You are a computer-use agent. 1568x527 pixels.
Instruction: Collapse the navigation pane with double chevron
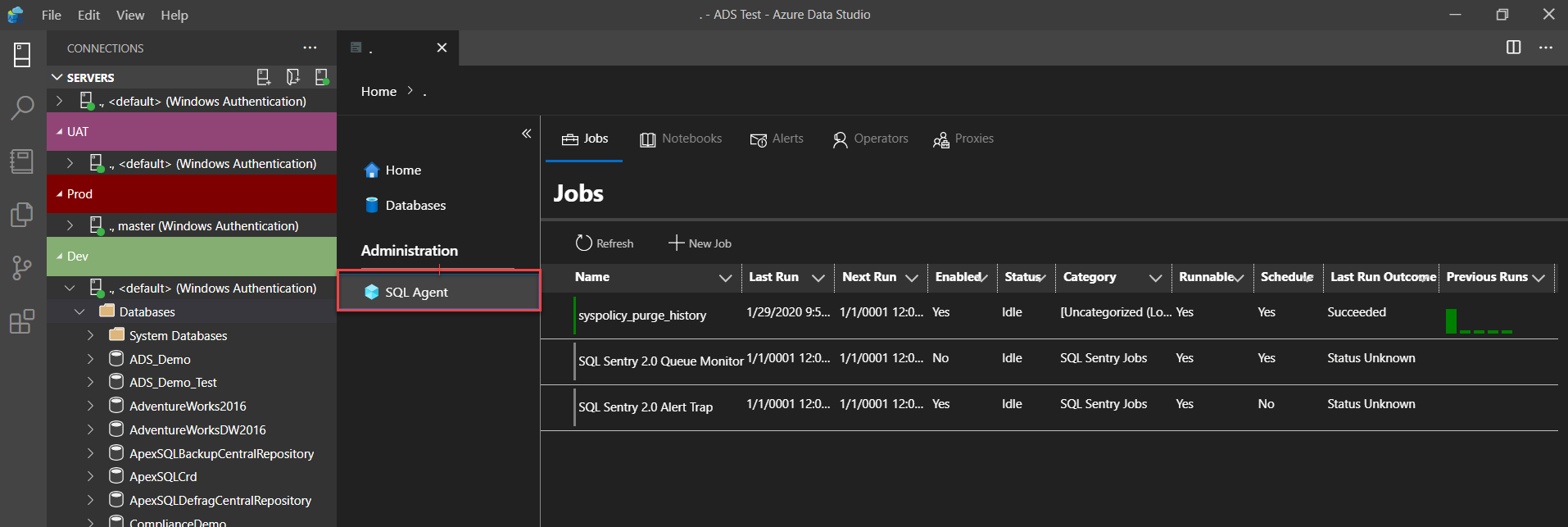click(x=526, y=134)
